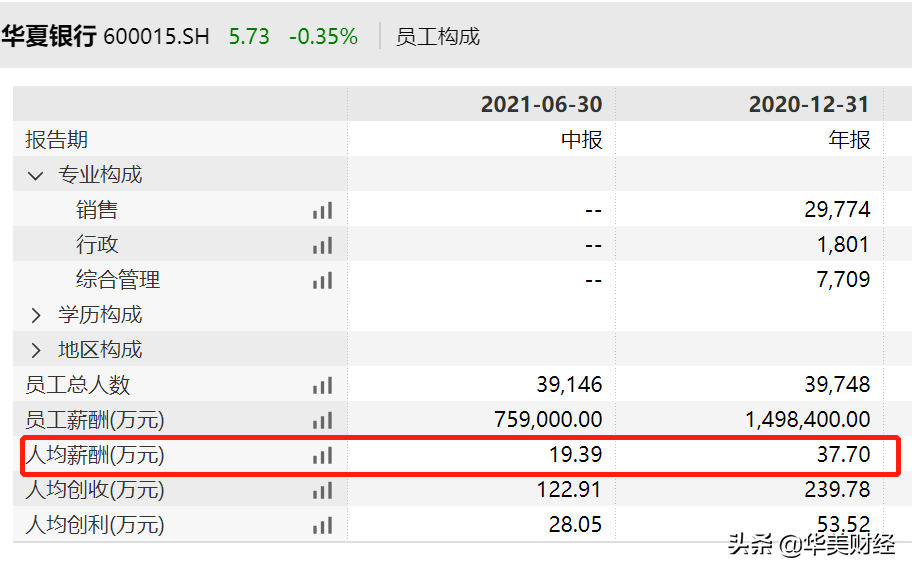Click the 员工薪酬(万元) row label
912x573 pixels.
[95, 420]
